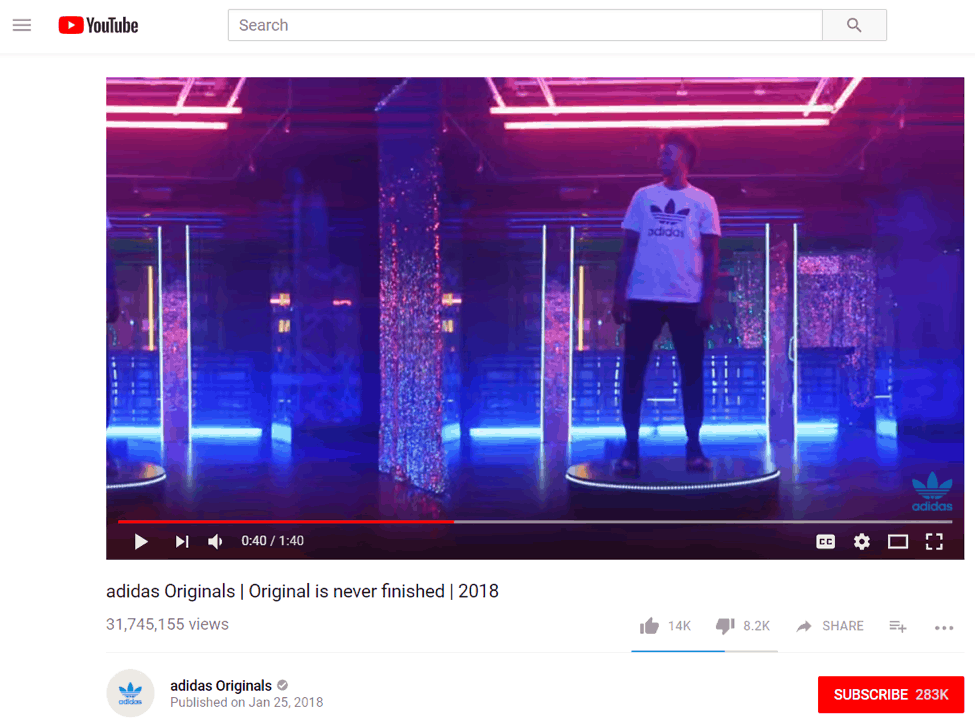Go to YouTube home via logo
This screenshot has height=727, width=975.
pyautogui.click(x=98, y=25)
